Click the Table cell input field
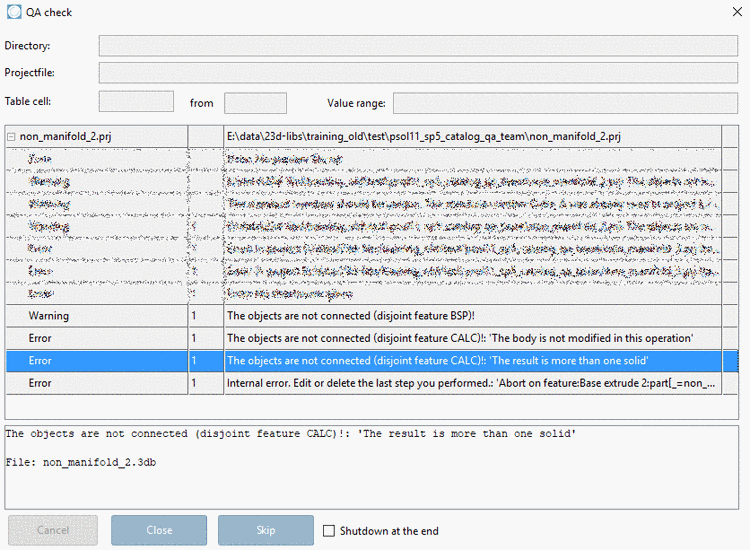 [x=136, y=101]
